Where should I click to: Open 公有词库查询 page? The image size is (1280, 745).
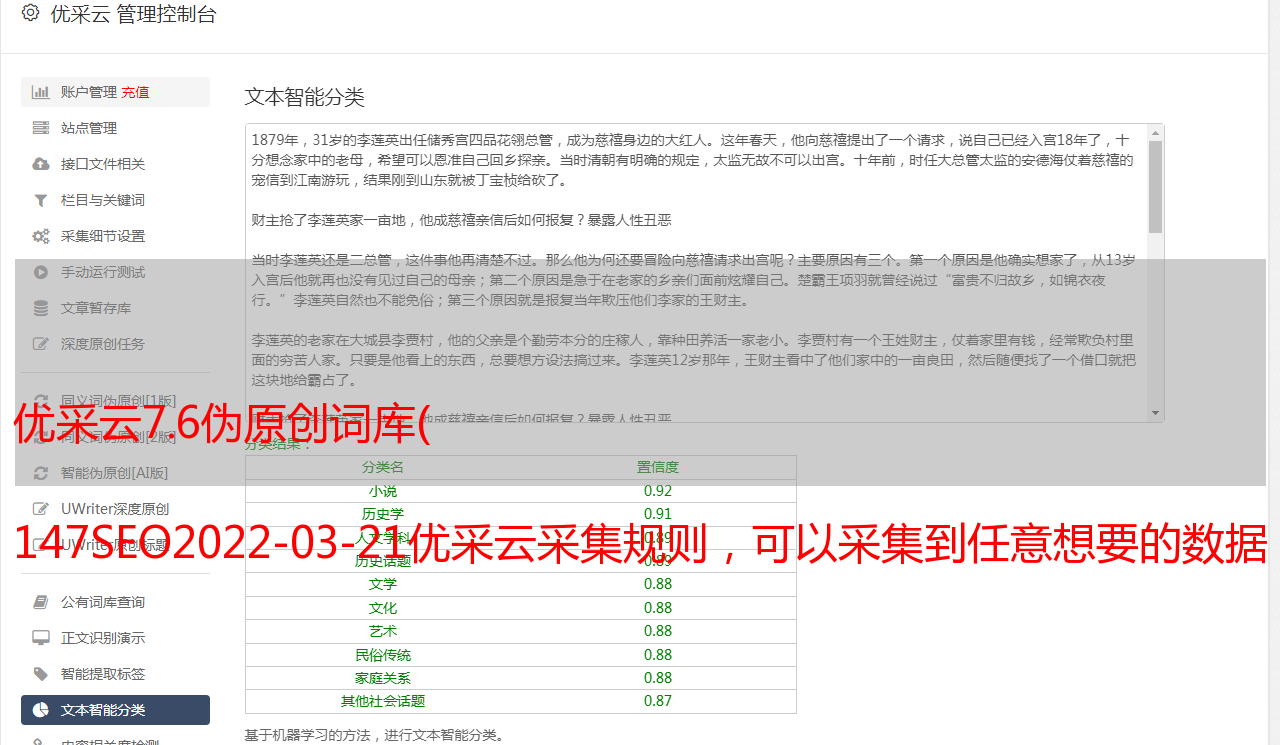point(115,602)
